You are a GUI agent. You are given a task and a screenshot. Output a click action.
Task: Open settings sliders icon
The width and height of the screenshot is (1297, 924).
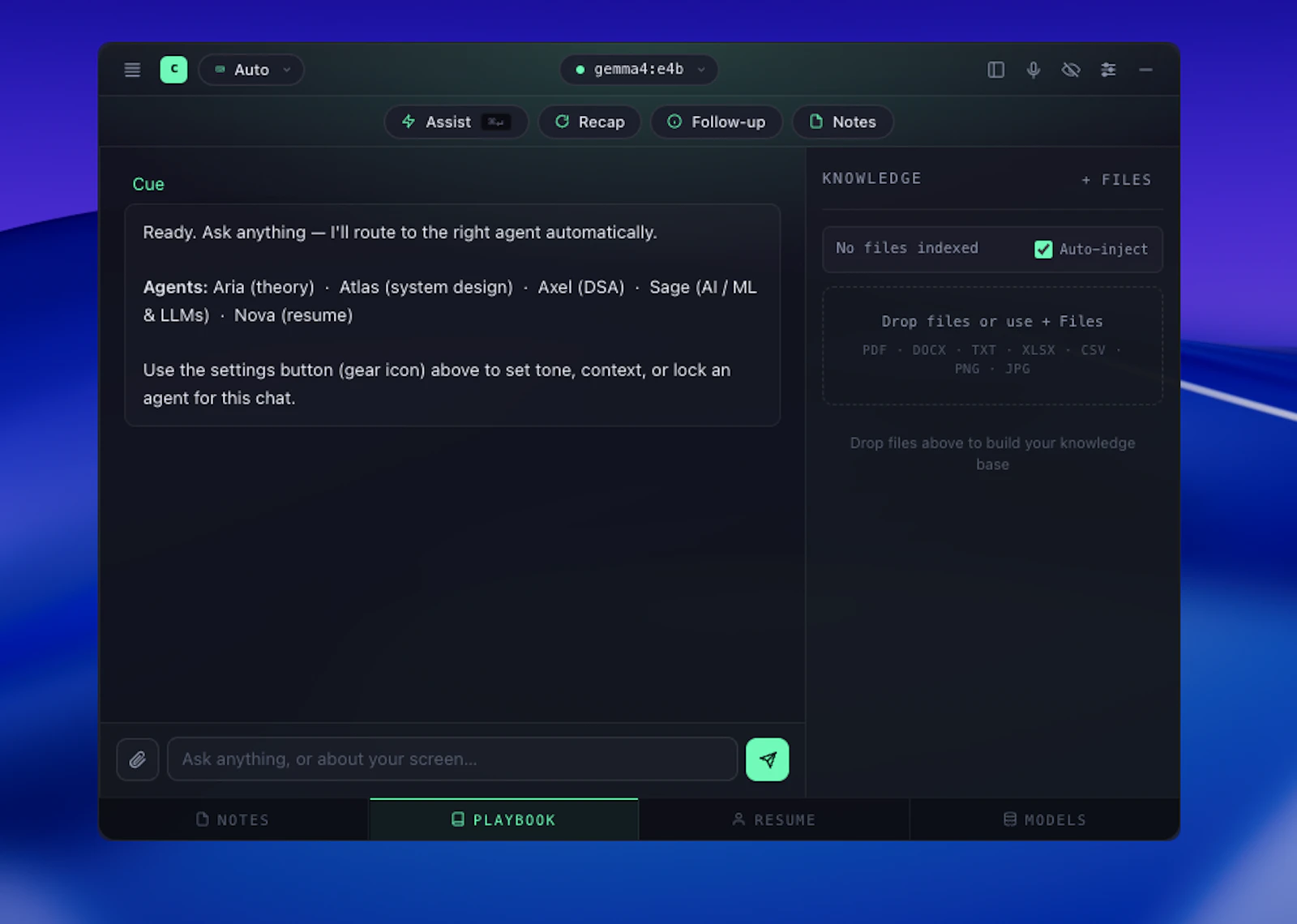tap(1108, 70)
